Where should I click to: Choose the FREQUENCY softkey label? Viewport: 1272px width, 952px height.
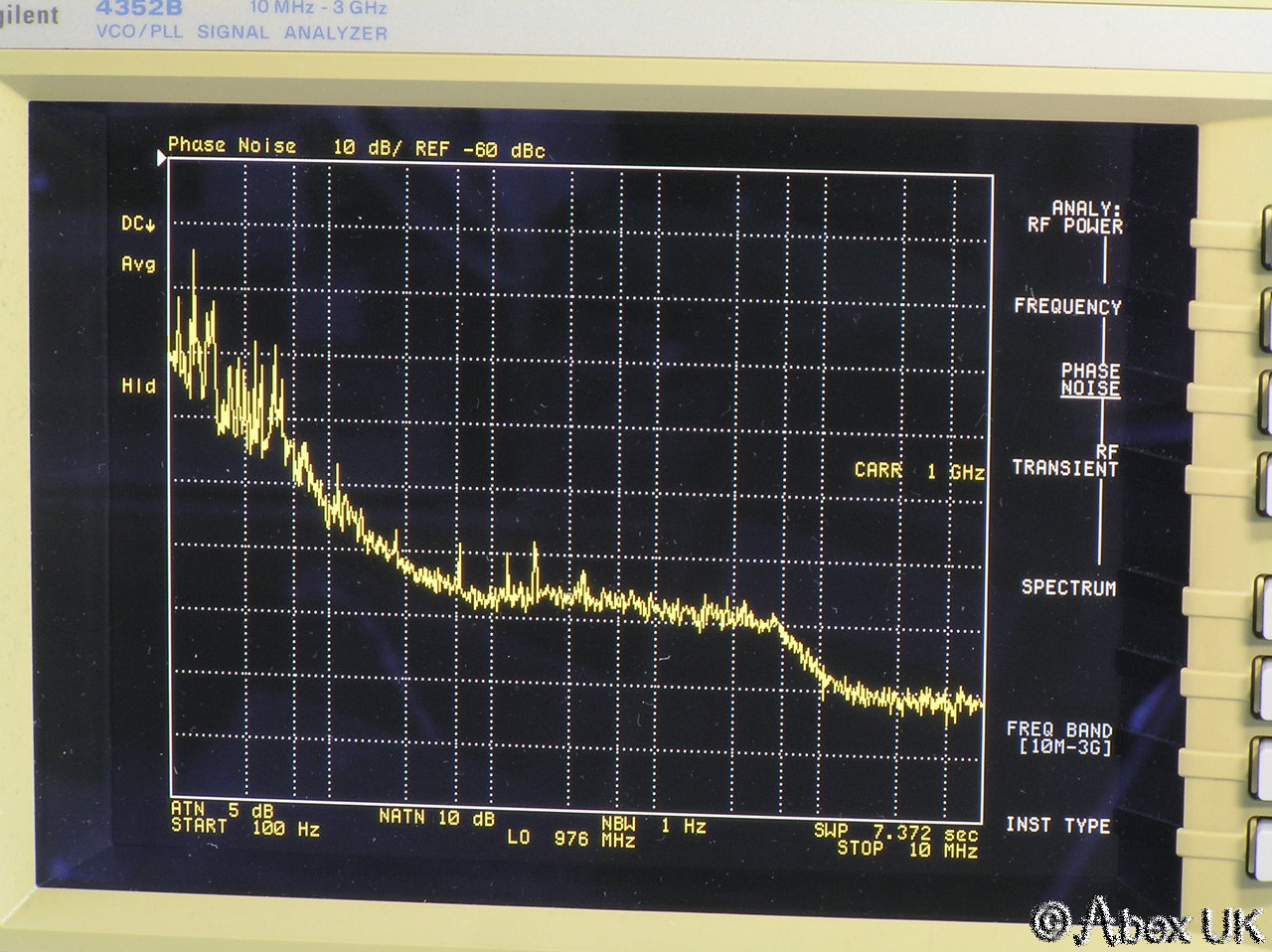pos(1067,307)
